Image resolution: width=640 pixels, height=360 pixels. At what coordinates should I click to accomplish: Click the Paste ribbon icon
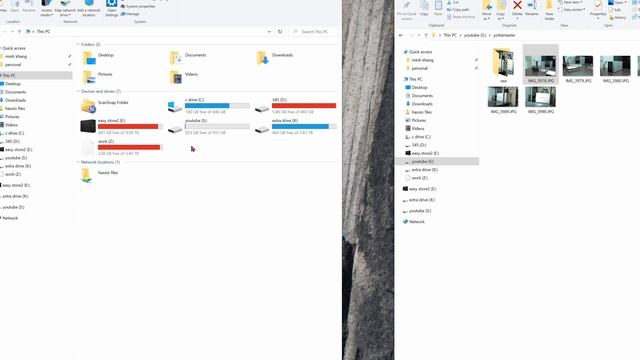click(438, 8)
